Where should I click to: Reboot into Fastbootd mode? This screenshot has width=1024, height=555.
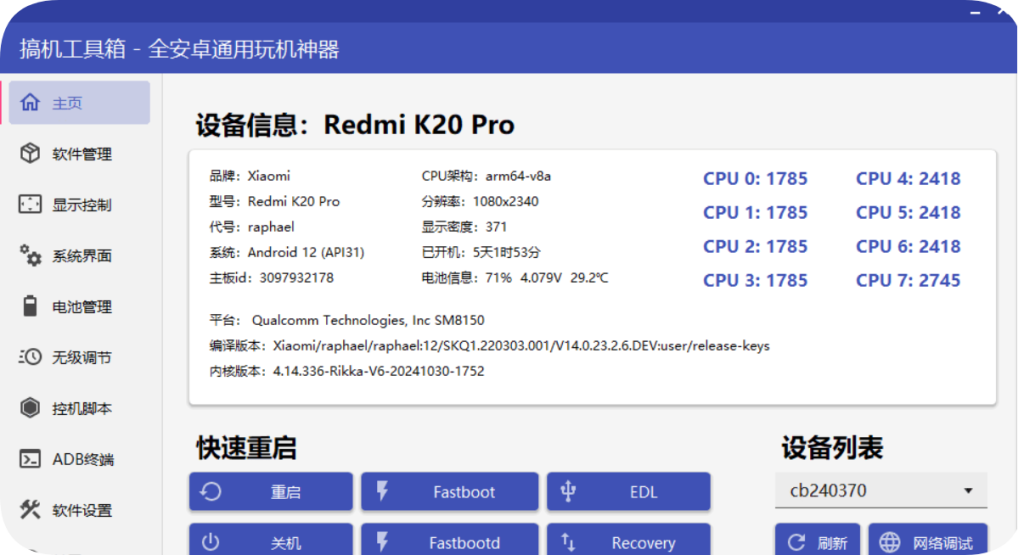450,539
